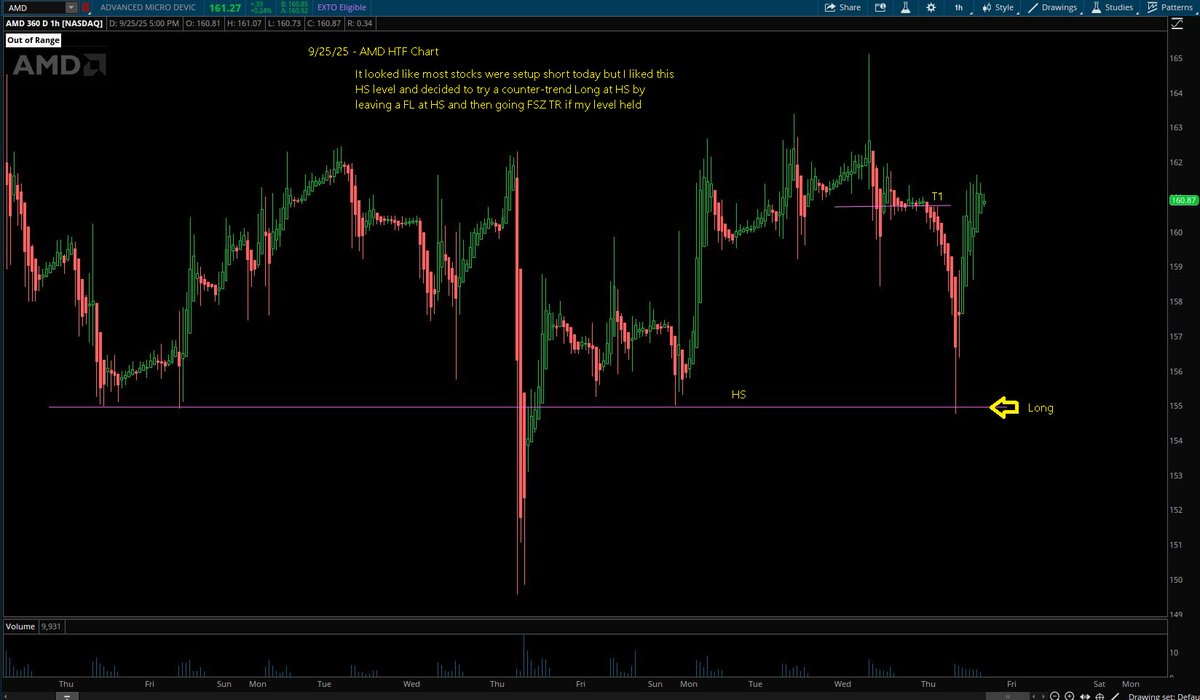Image resolution: width=1200 pixels, height=700 pixels.
Task: Open the symbol selector dropdown arrow
Action: pos(71,7)
